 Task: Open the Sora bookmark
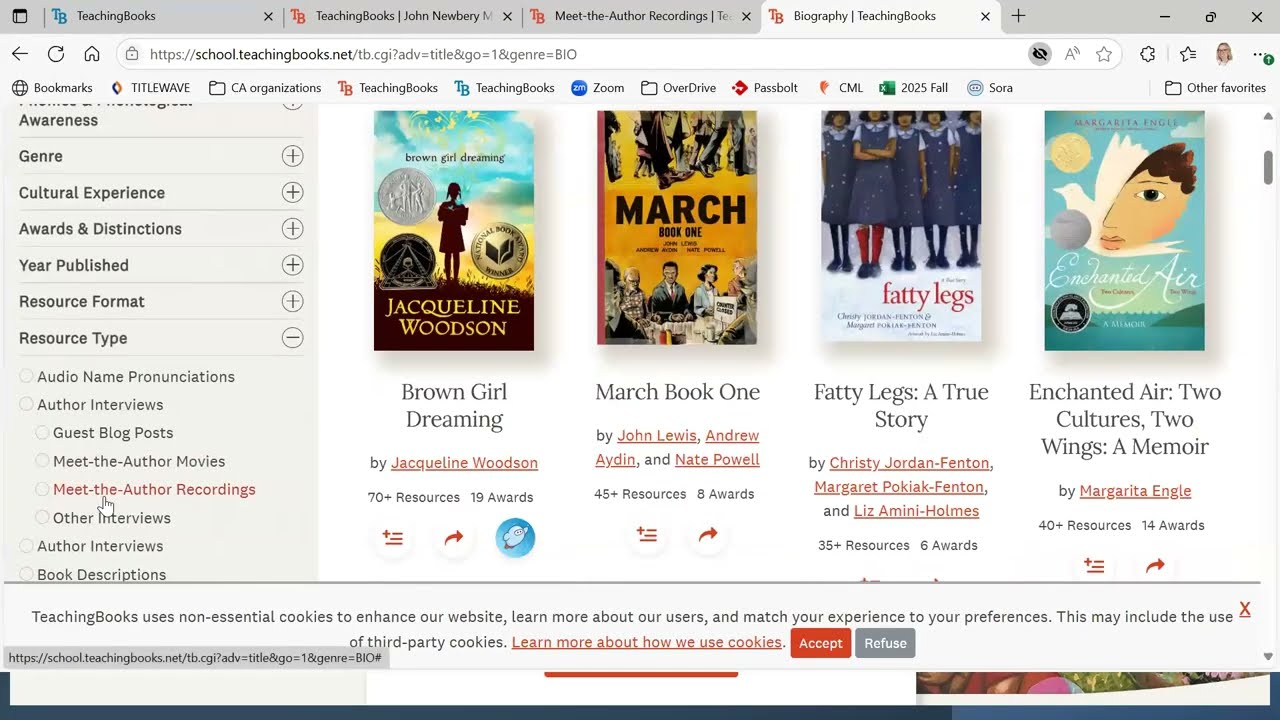coord(990,88)
